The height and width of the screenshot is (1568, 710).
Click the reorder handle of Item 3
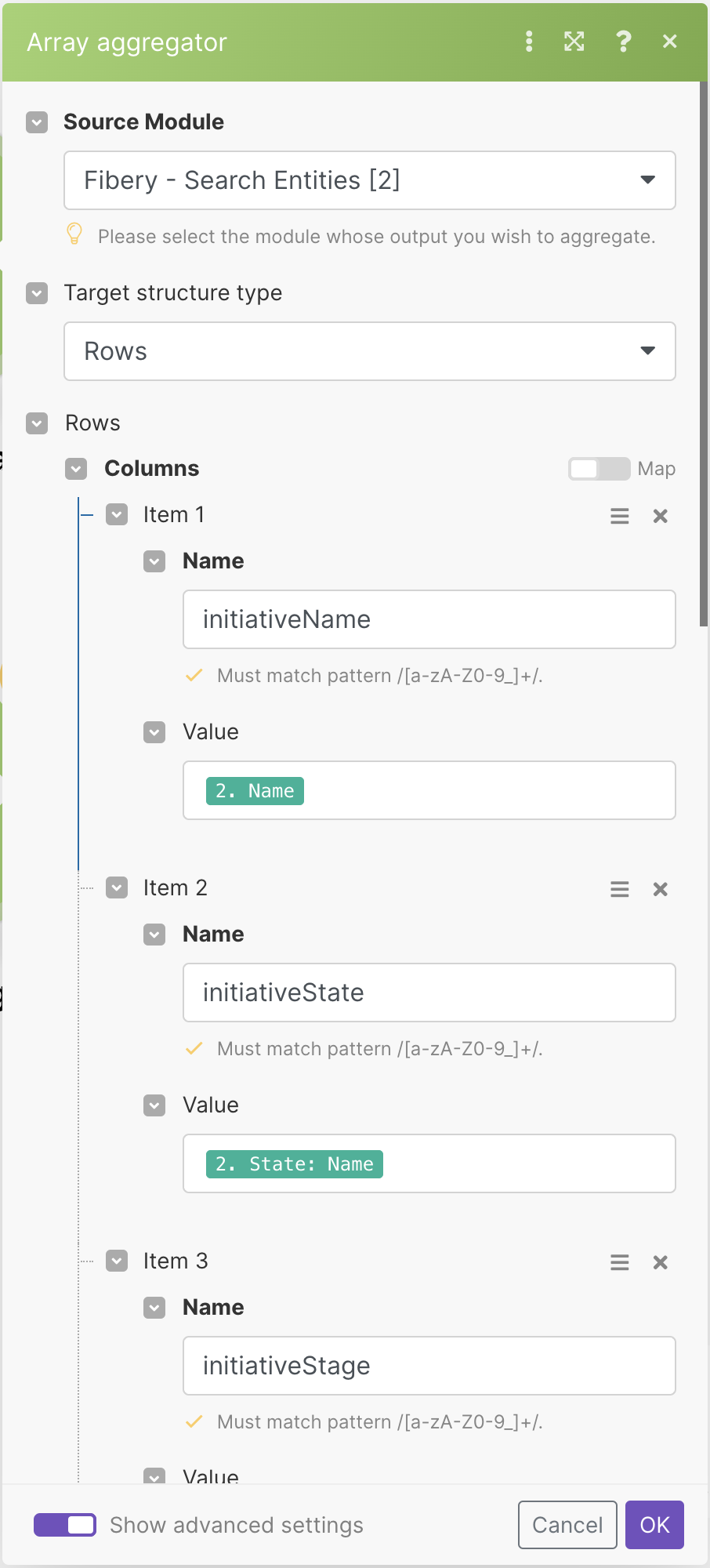(620, 1262)
